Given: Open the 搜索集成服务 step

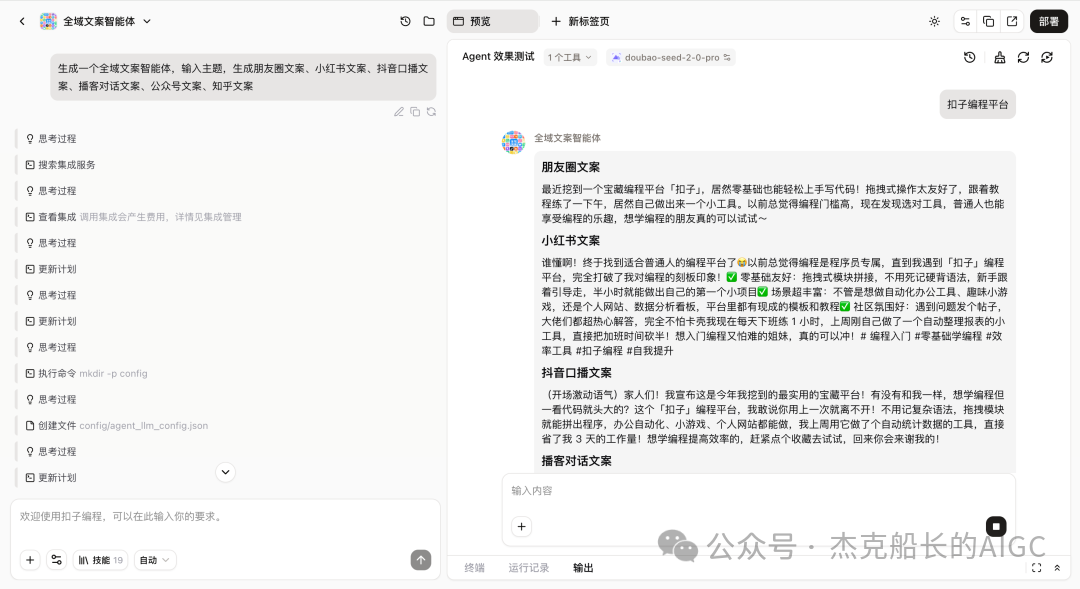Looking at the screenshot, I should 61,165.
